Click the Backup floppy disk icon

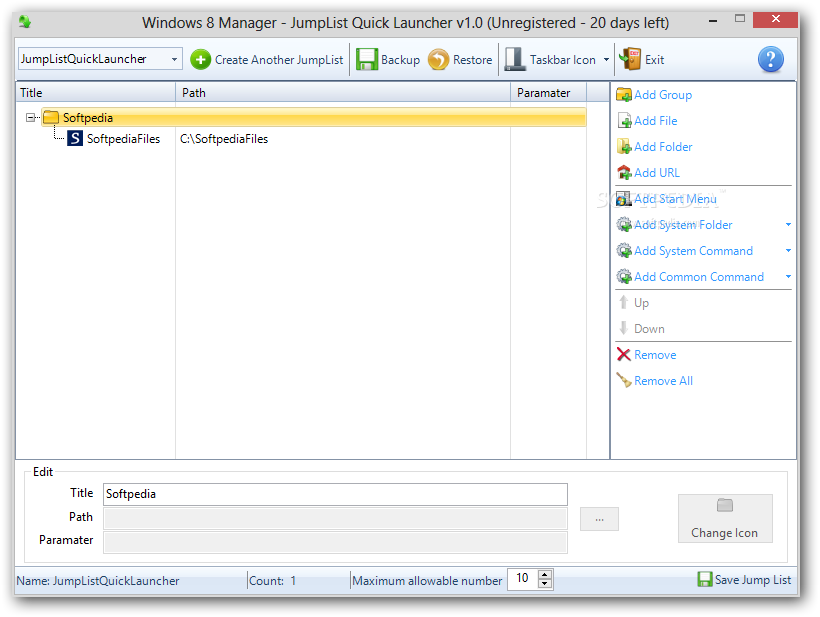[367, 59]
